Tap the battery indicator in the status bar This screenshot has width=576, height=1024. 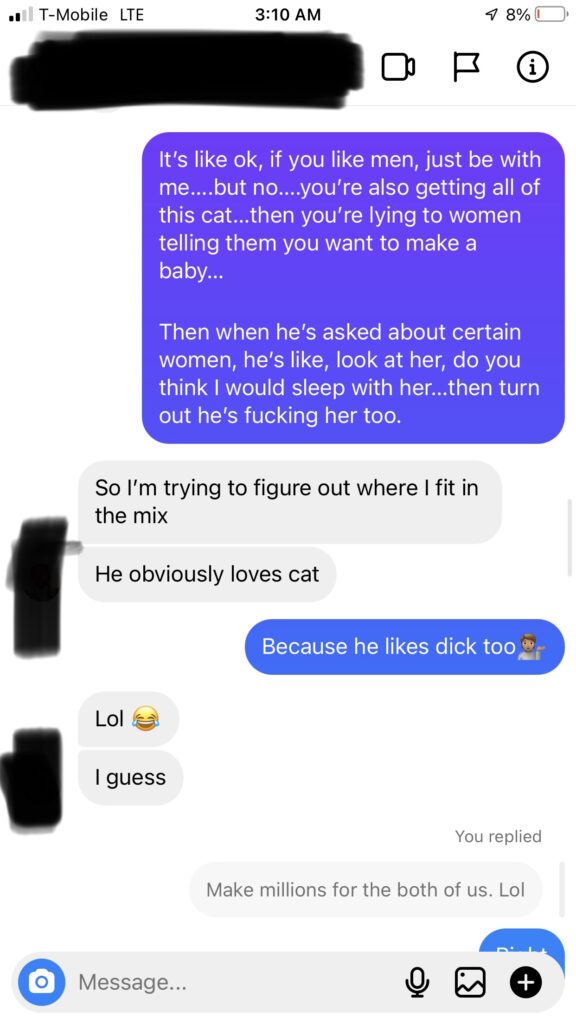click(549, 14)
